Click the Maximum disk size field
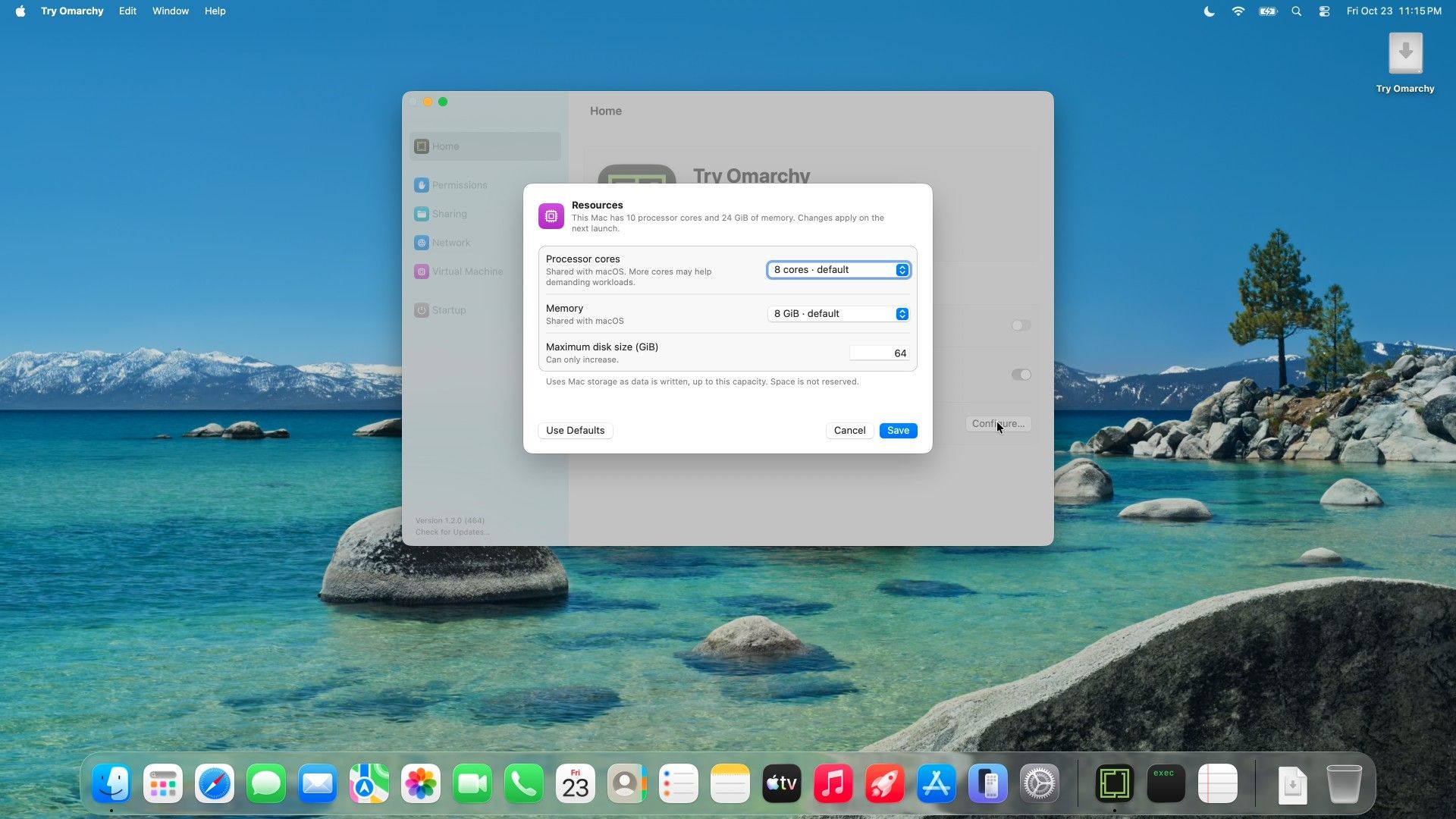Viewport: 1456px width, 819px height. (879, 353)
